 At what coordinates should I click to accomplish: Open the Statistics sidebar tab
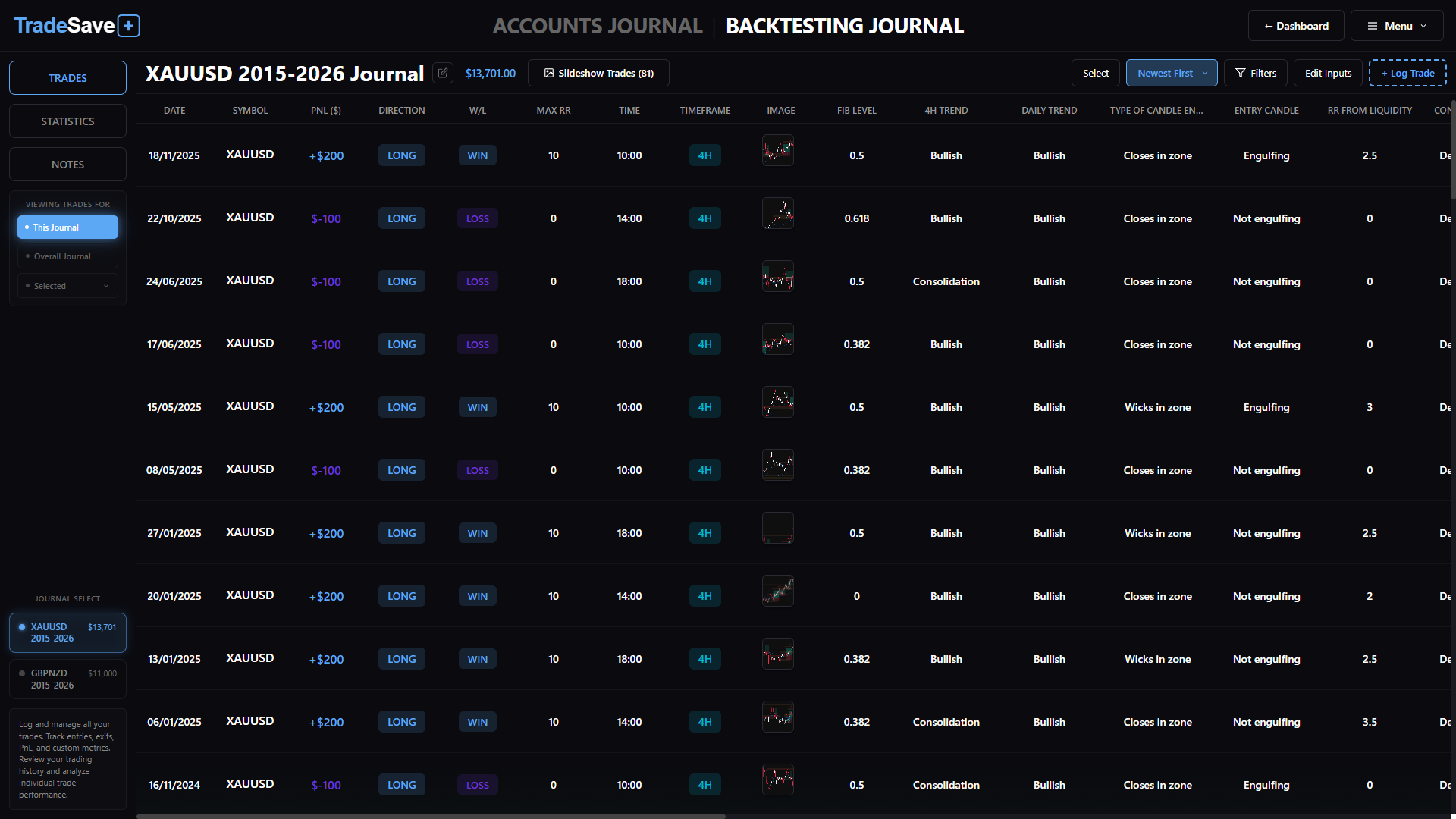[x=67, y=121]
